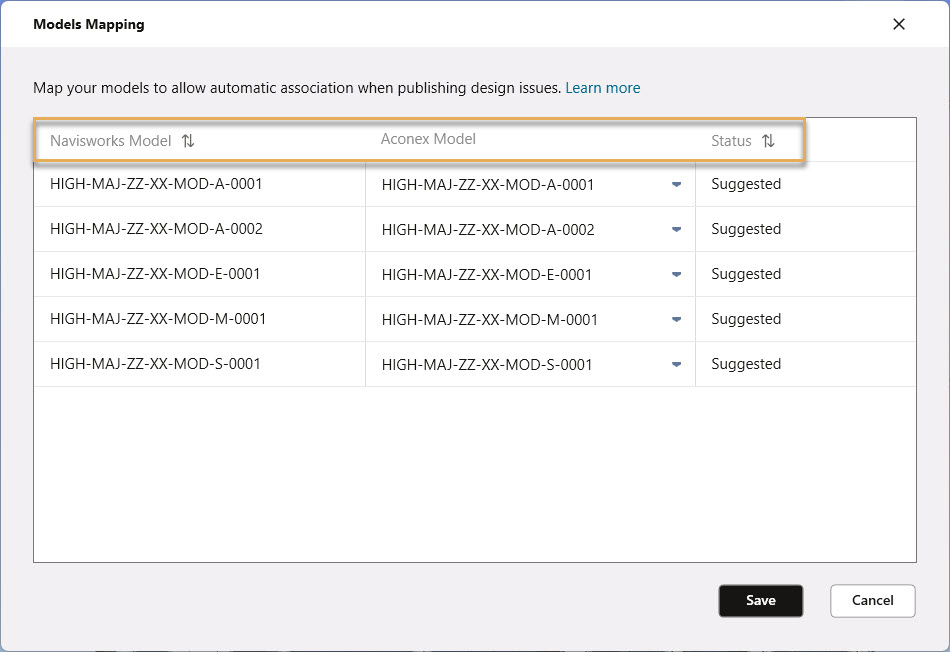Image resolution: width=950 pixels, height=652 pixels.
Task: Select Suggested status in MOD-E-0001 row
Action: coord(746,274)
